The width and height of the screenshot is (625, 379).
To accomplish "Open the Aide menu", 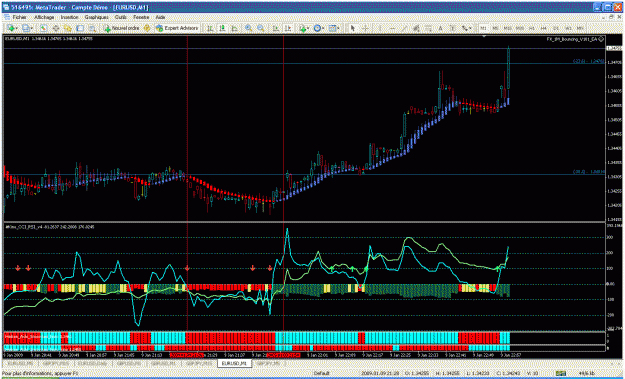I will 160,18.
